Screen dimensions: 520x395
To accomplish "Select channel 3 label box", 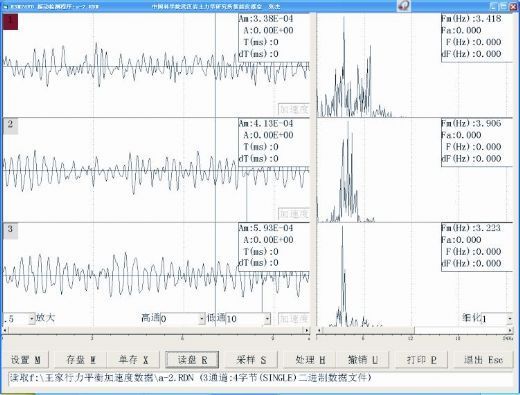I will (10, 230).
